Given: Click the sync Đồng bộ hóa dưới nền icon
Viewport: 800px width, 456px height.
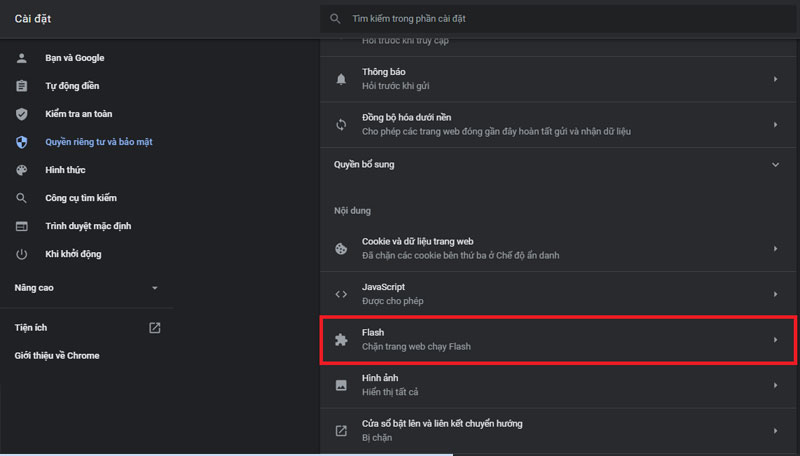Looking at the screenshot, I should click(x=341, y=124).
